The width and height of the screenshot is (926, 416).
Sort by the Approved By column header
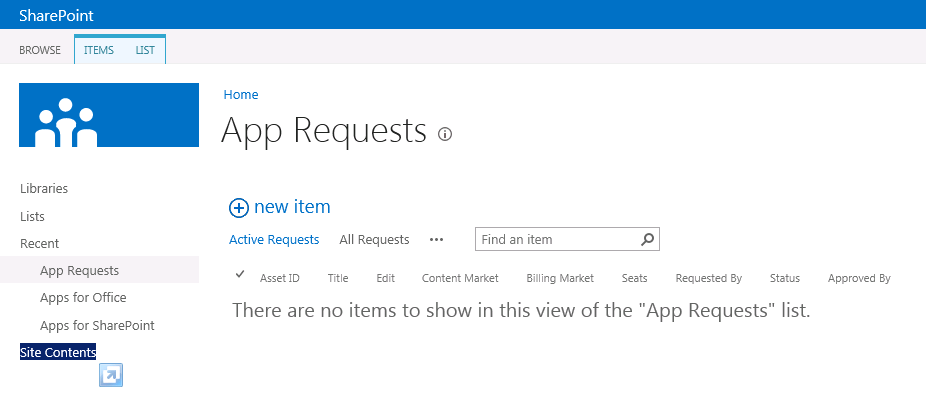(x=859, y=278)
